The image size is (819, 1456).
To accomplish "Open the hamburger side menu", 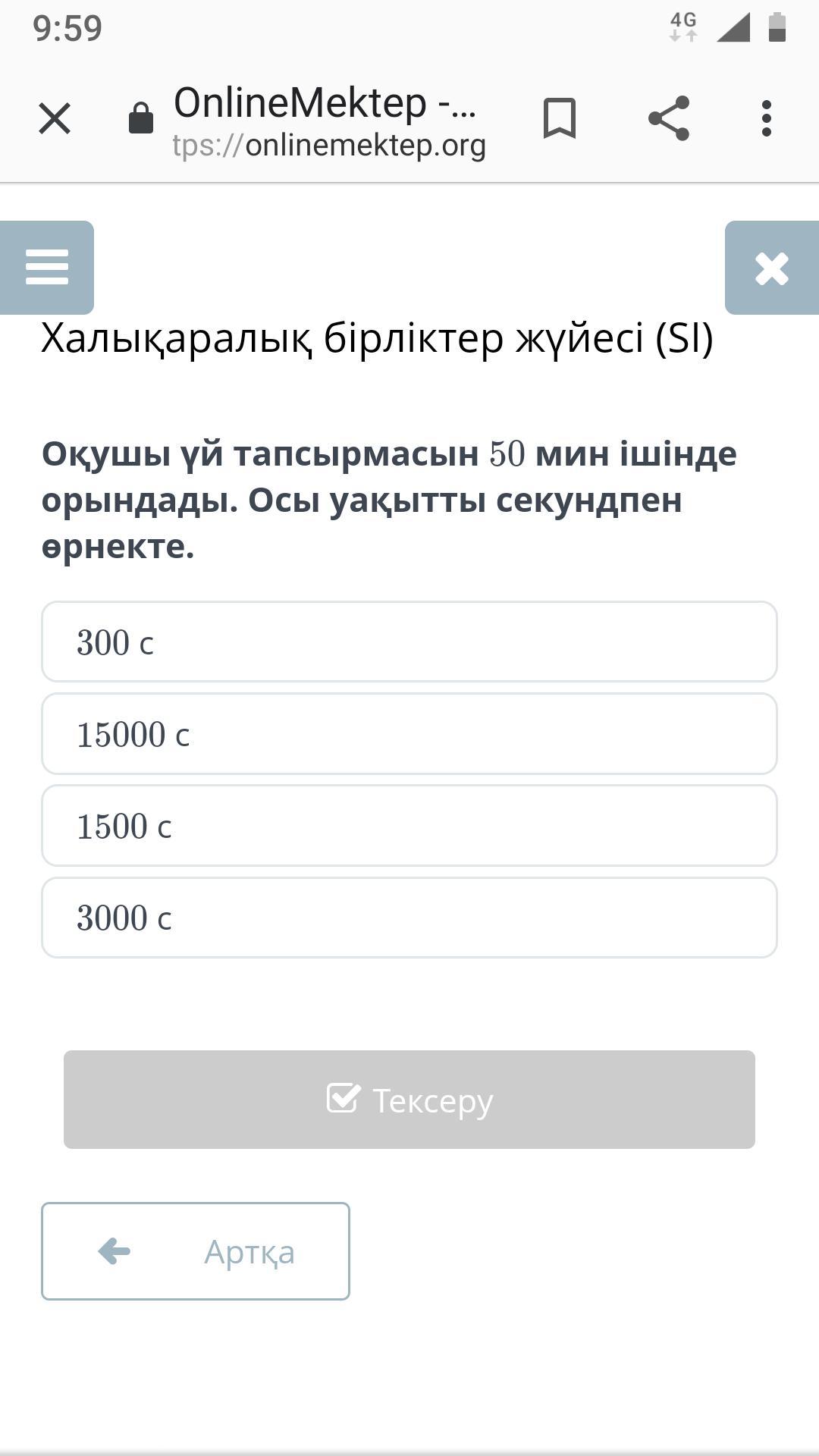I will point(47,268).
